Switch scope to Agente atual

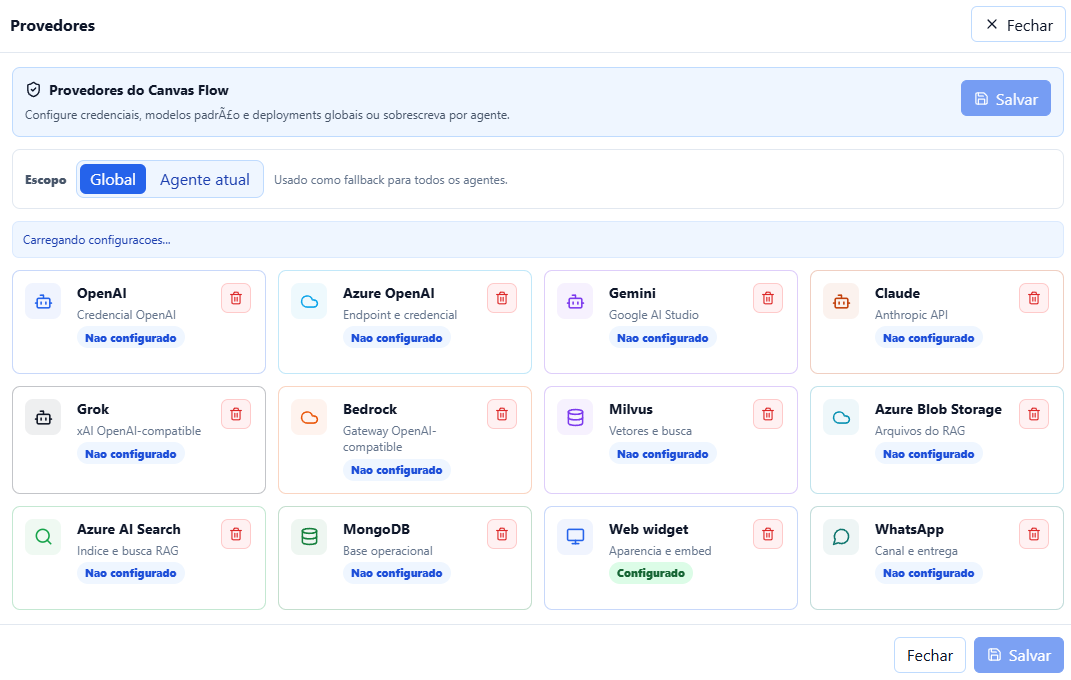click(205, 180)
